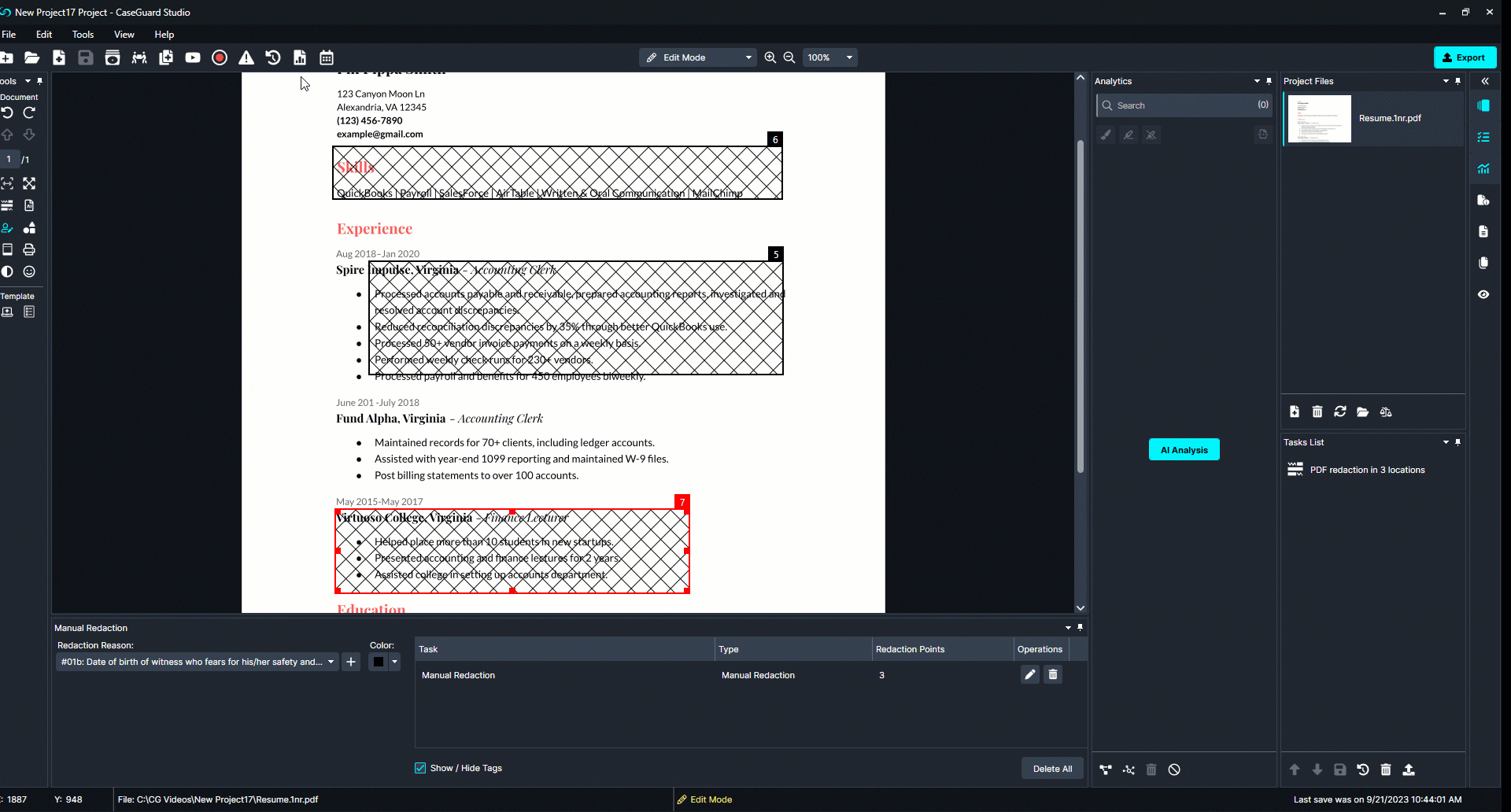Open the Report generation icon
1511x812 pixels.
[x=299, y=57]
